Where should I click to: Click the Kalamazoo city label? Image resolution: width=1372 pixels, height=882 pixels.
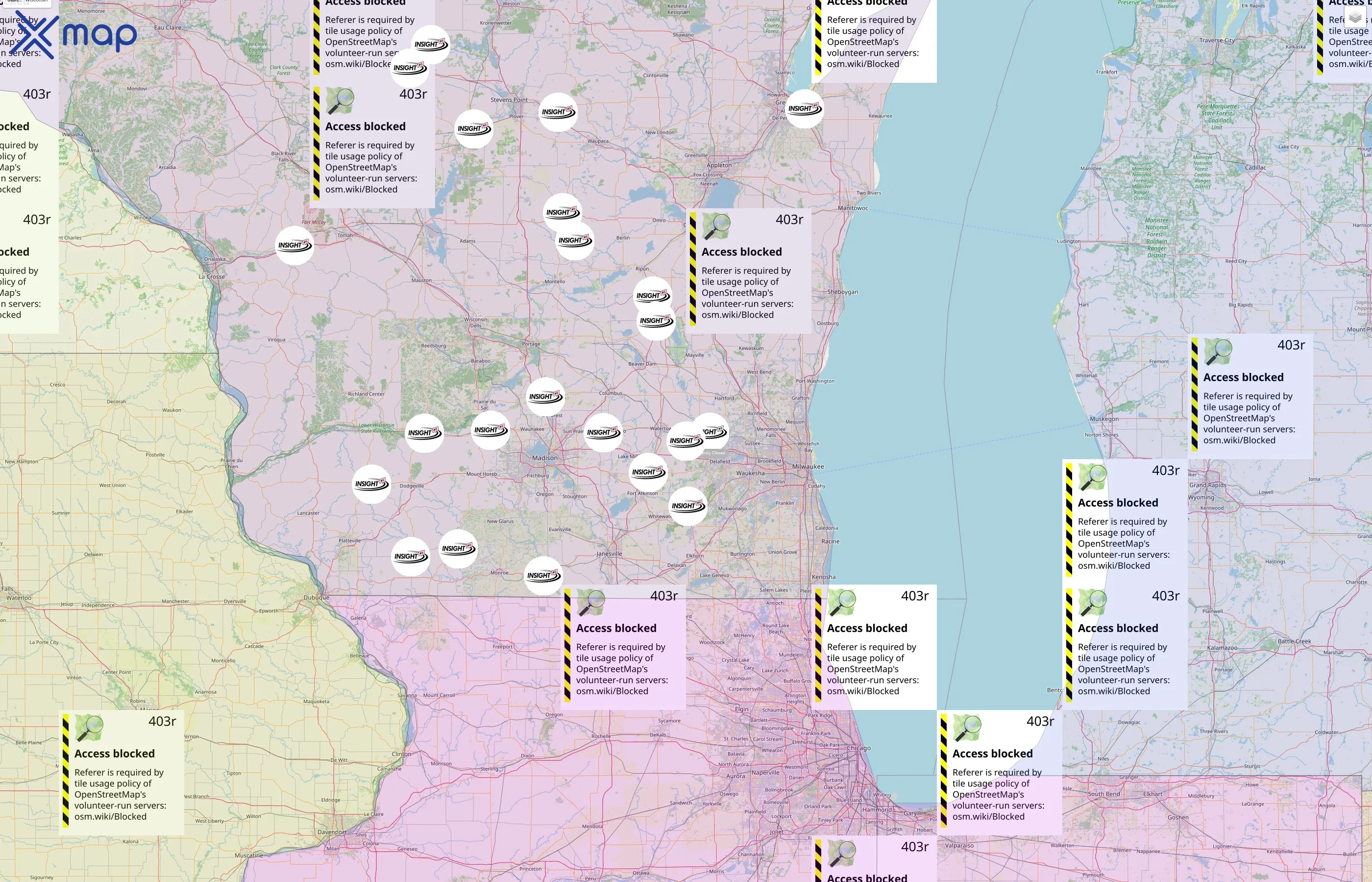click(x=1222, y=648)
